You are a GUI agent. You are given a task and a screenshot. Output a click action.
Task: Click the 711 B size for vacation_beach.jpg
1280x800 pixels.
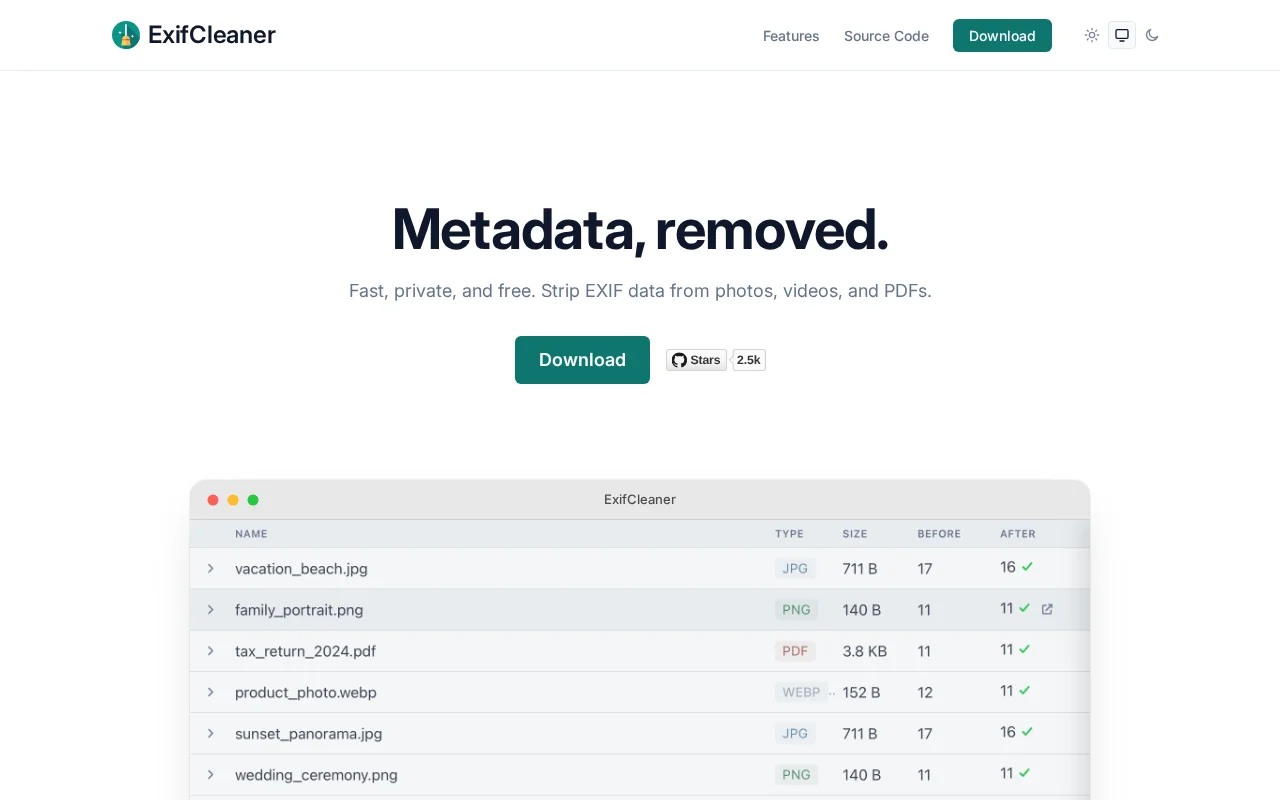(x=860, y=569)
